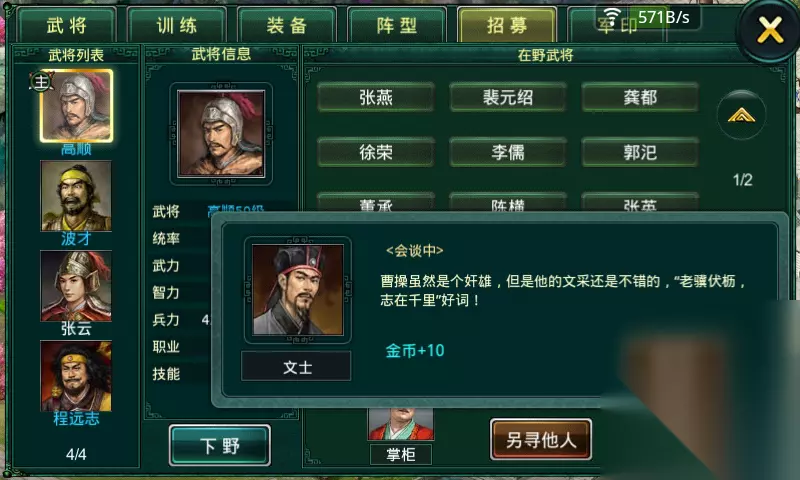The width and height of the screenshot is (800, 480).
Task: Switch to the 训练 tab
Action: [x=177, y=24]
